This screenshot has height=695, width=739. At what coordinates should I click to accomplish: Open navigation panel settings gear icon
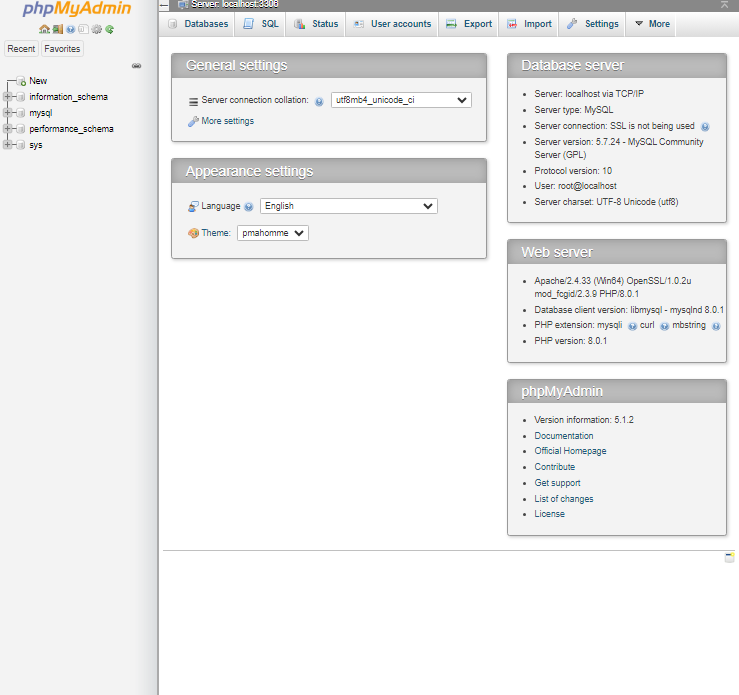pyautogui.click(x=97, y=29)
